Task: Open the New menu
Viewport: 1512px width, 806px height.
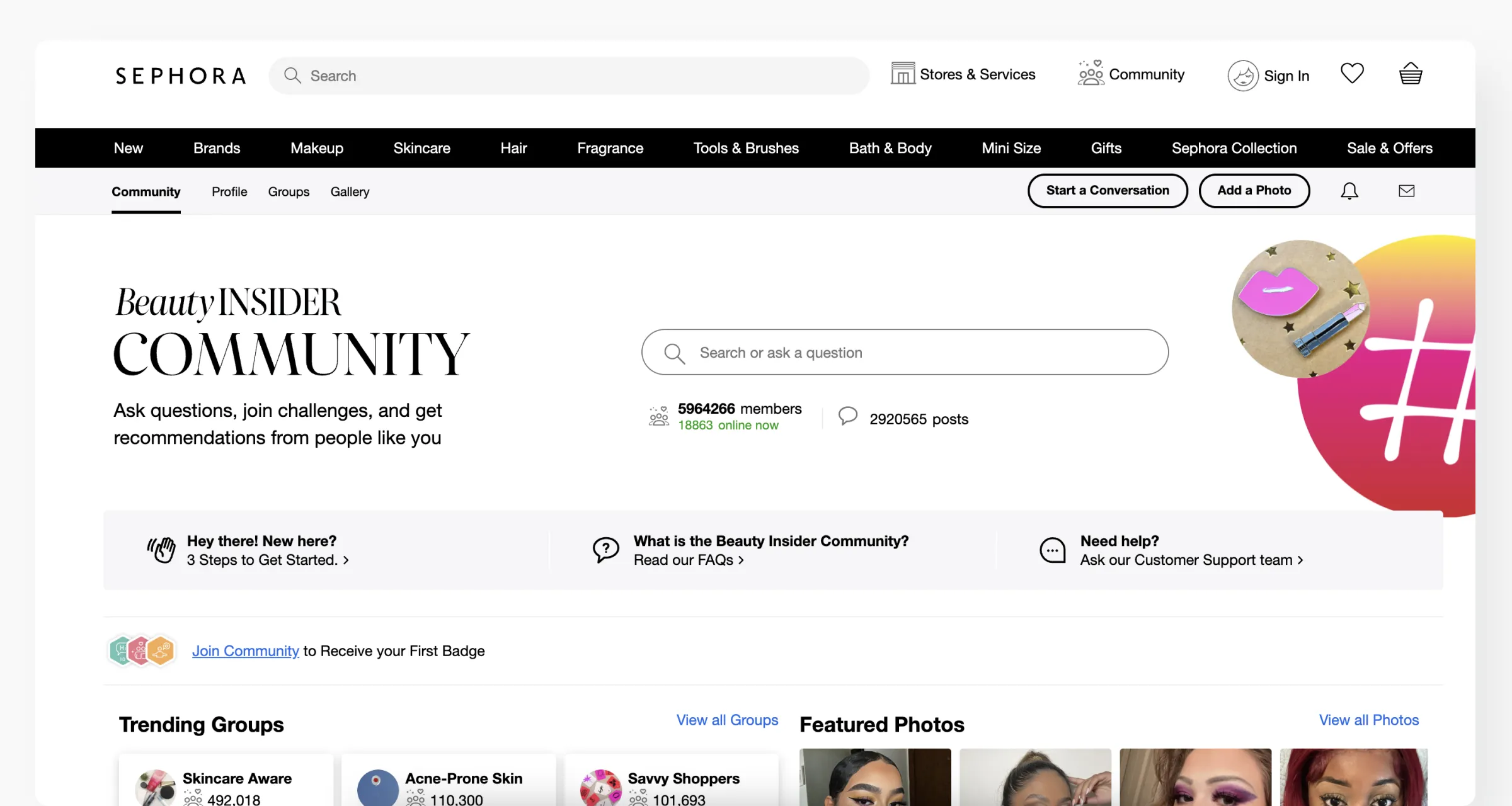Action: (129, 148)
